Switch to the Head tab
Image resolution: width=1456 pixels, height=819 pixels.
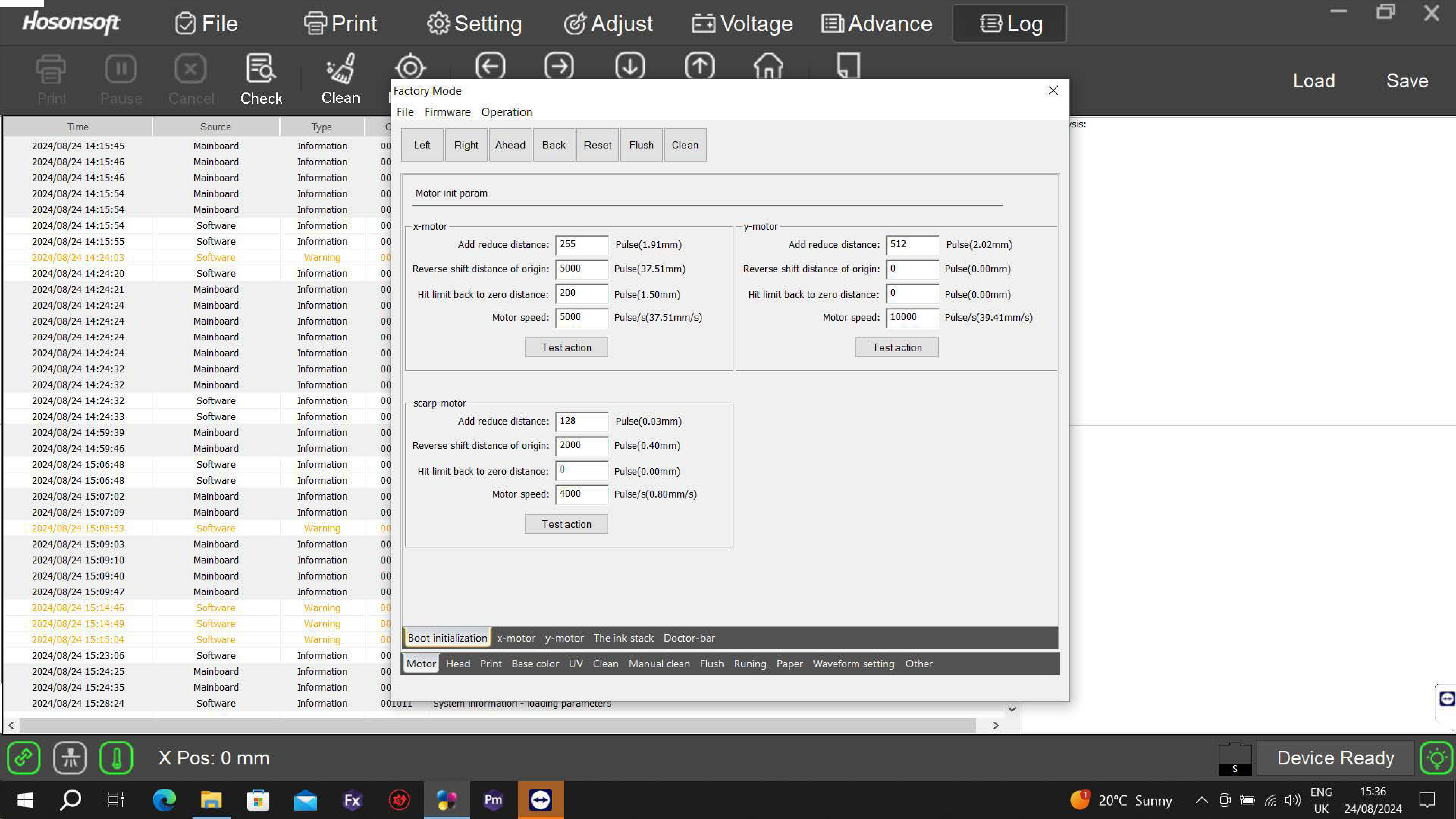pyautogui.click(x=457, y=664)
